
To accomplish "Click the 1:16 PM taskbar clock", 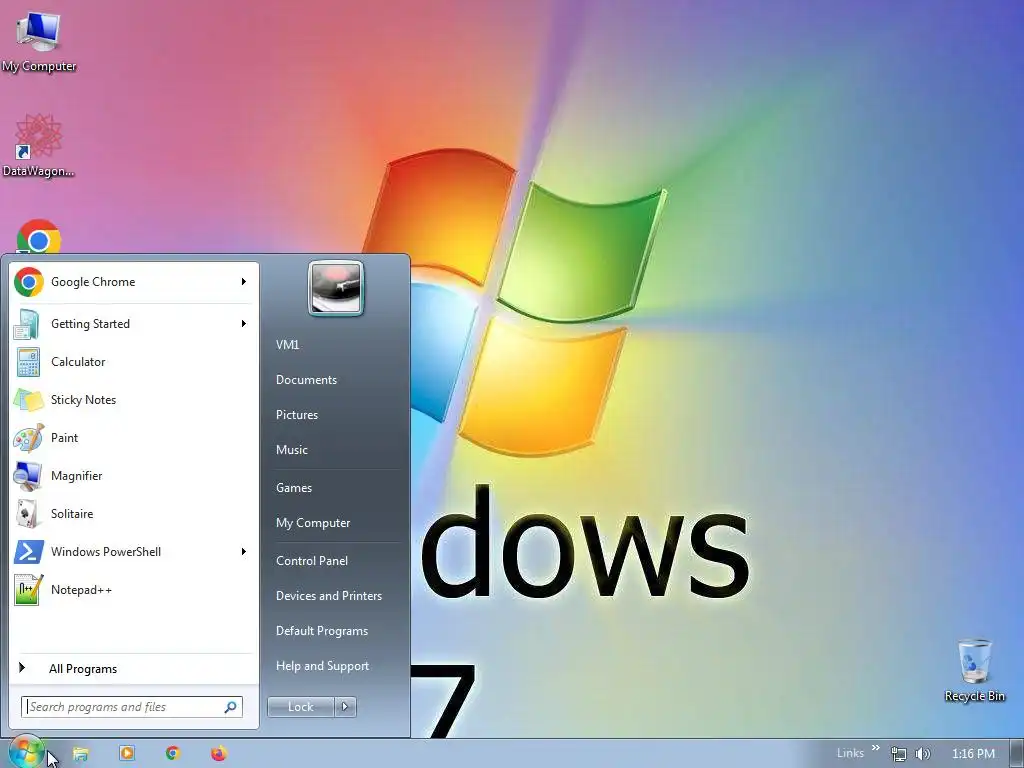I will click(x=973, y=754).
